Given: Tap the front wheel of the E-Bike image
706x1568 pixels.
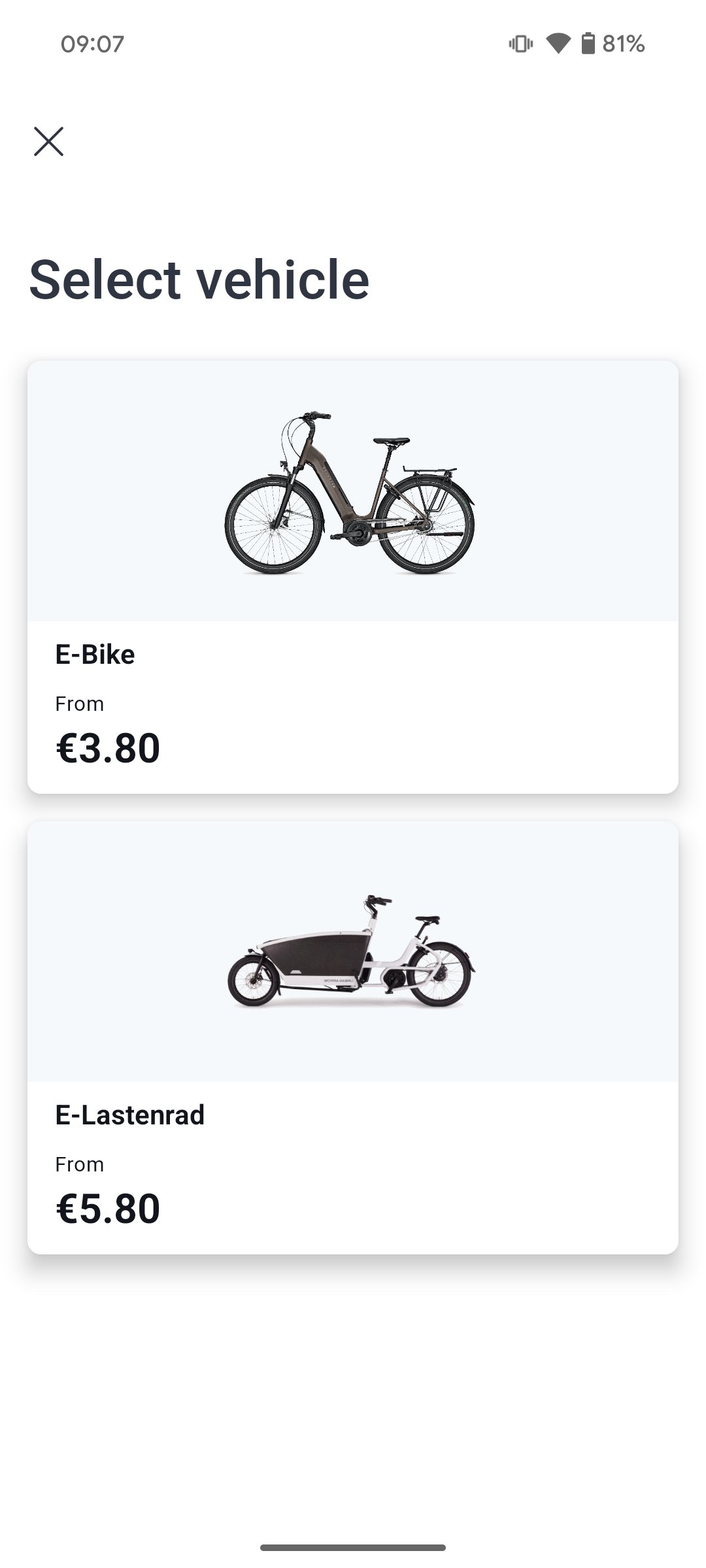Looking at the screenshot, I should (x=274, y=526).
